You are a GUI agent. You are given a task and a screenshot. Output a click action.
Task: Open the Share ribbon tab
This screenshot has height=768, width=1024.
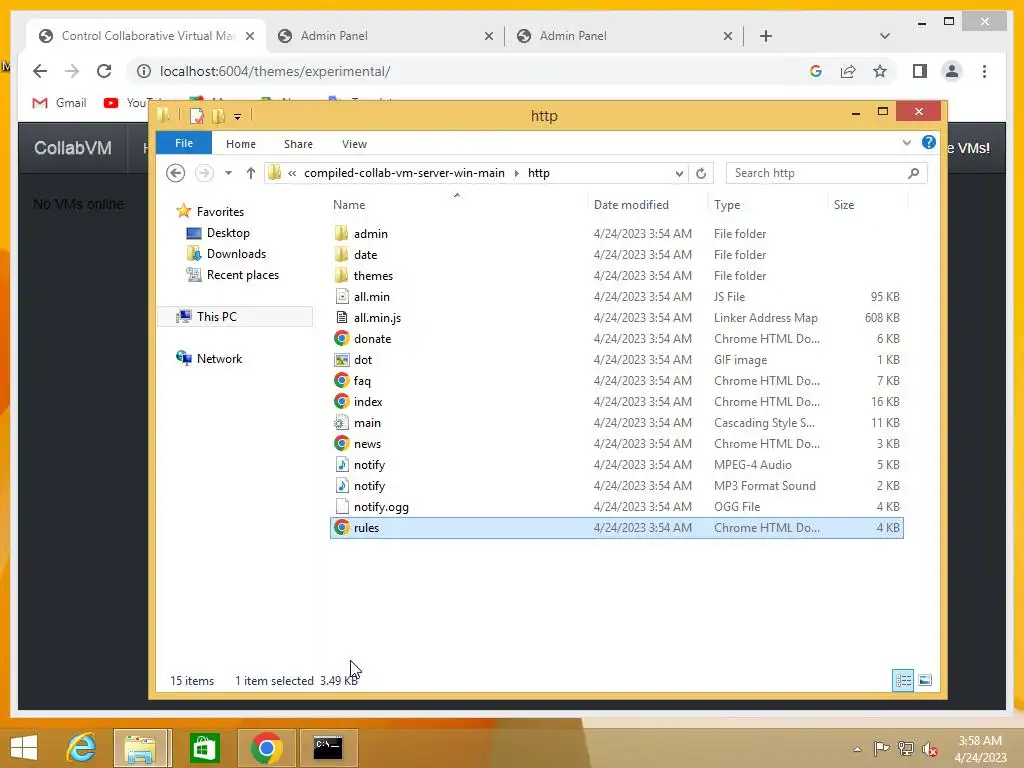(298, 144)
